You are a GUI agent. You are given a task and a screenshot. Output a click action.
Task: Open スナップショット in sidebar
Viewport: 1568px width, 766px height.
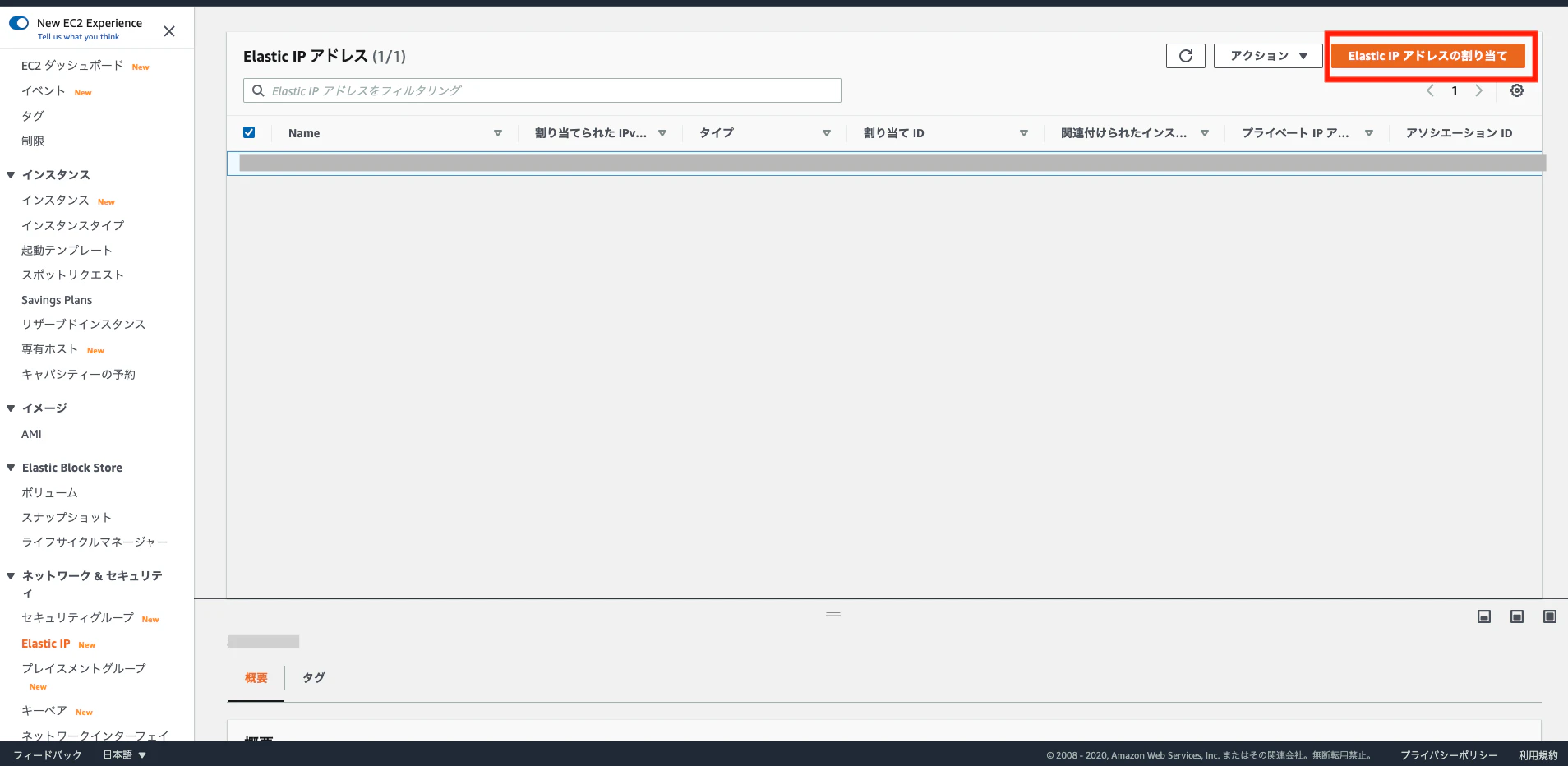click(67, 518)
